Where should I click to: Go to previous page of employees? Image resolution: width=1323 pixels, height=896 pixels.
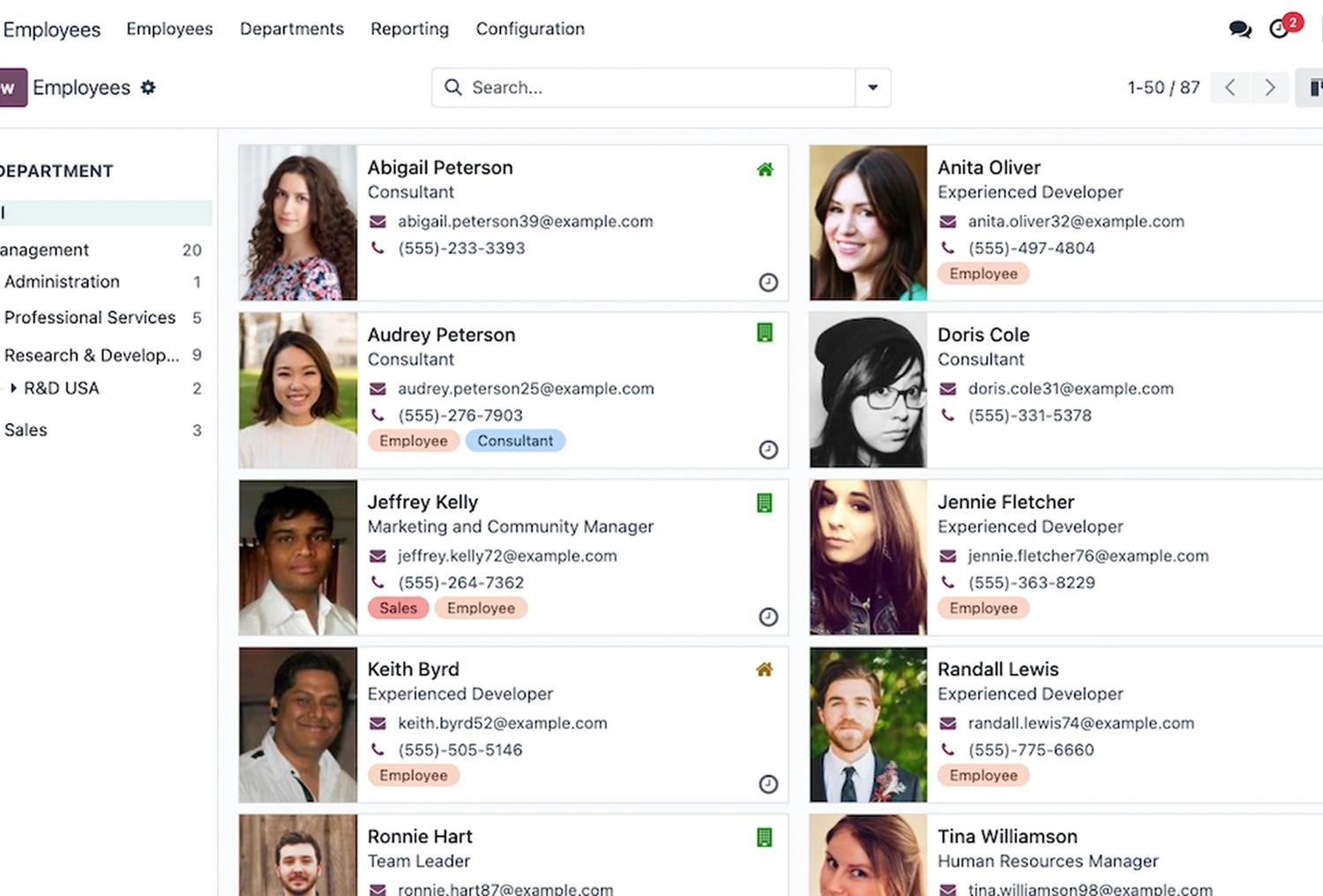[1230, 87]
